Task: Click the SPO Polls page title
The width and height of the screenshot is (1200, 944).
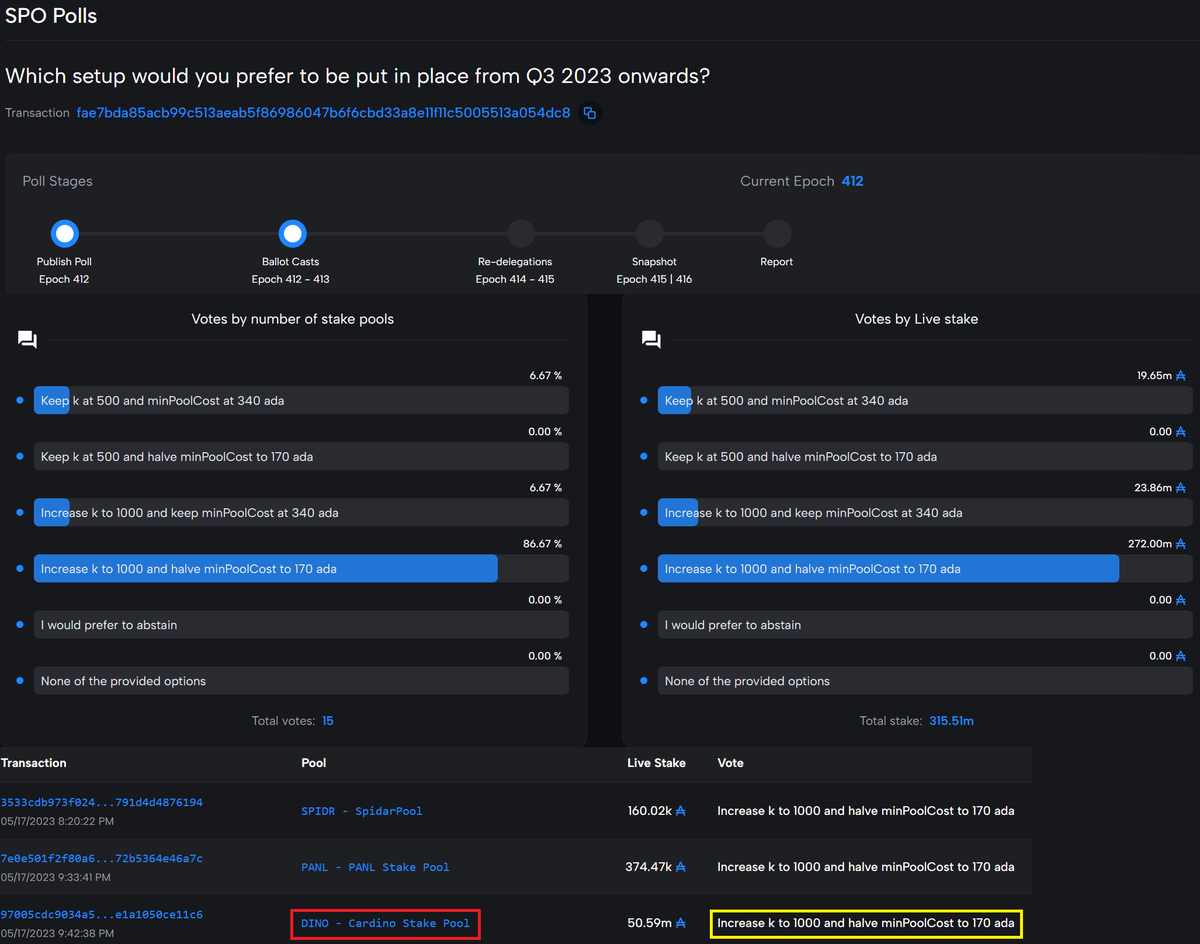Action: (x=52, y=16)
